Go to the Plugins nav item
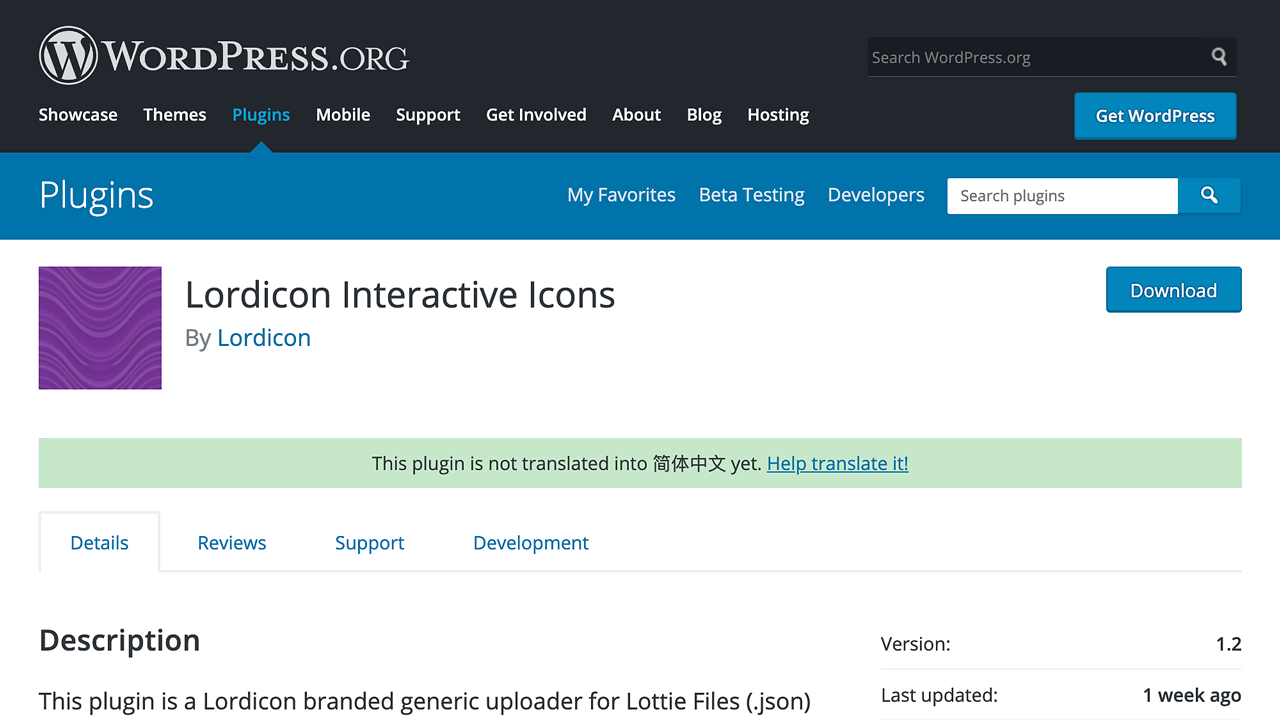Image resolution: width=1280 pixels, height=720 pixels. tap(261, 115)
